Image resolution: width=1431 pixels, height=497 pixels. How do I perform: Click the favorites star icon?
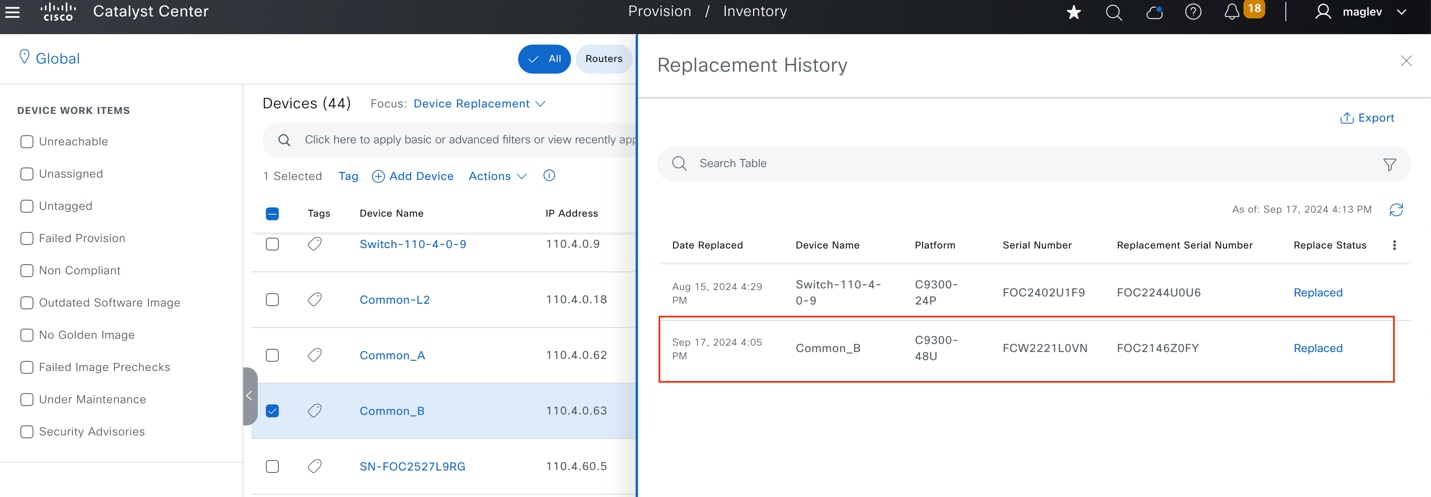pyautogui.click(x=1073, y=12)
